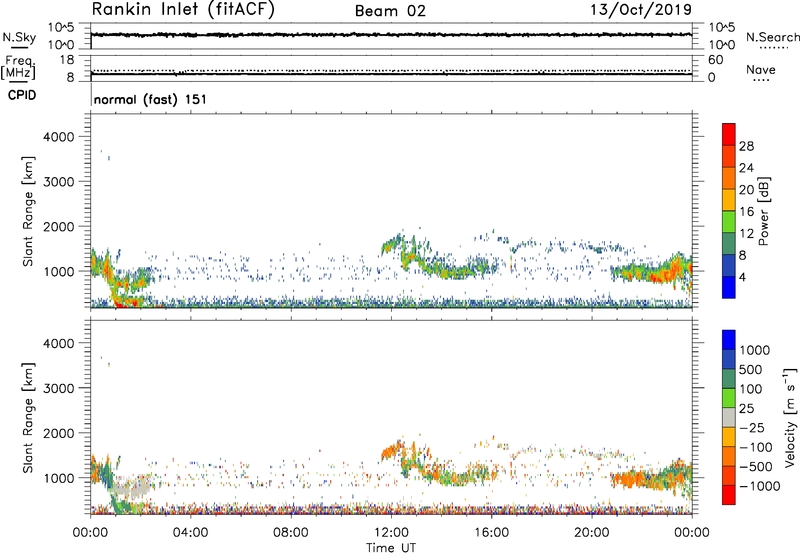Click the 'Time UT' axis title

coord(391,548)
